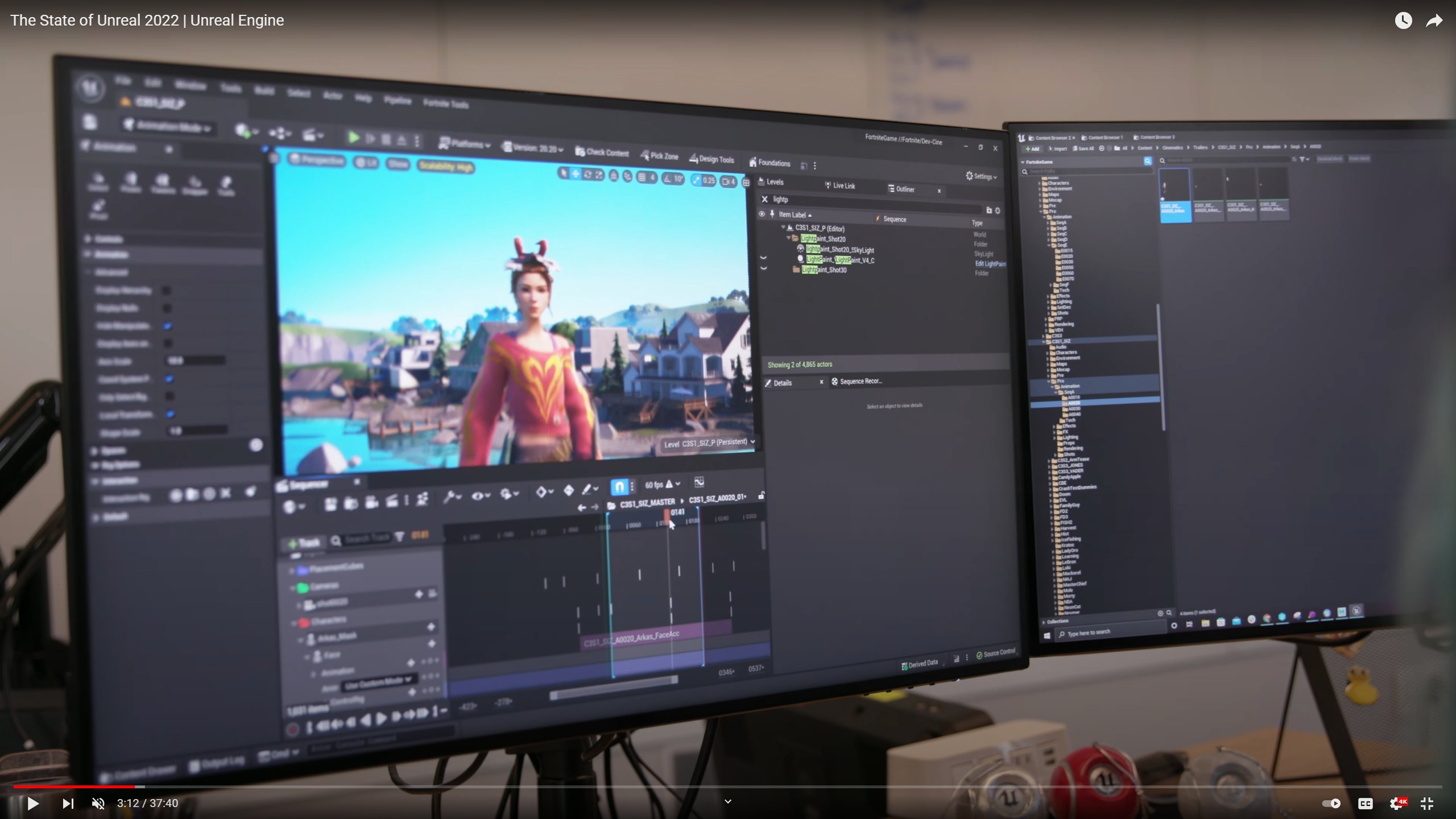The image size is (1456, 819).
Task: Toggle visibility eye in Outliner header
Action: [x=762, y=214]
